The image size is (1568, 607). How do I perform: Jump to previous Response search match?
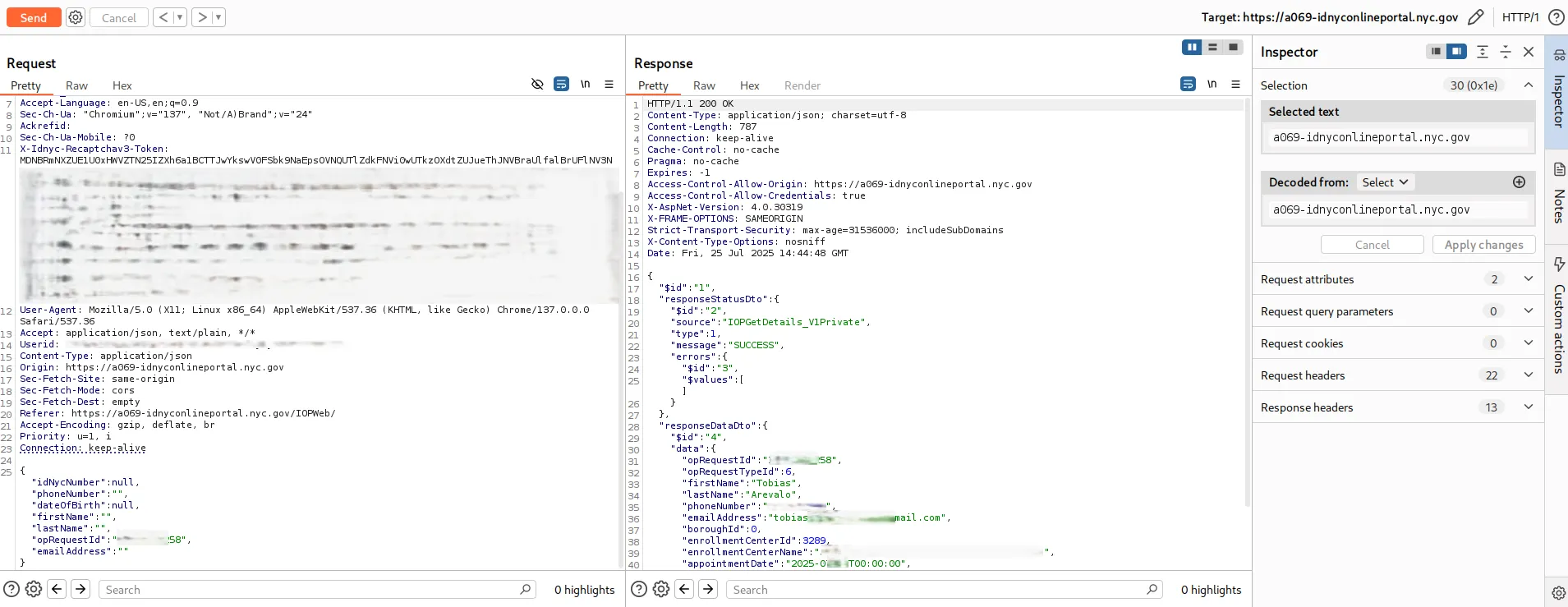tap(684, 589)
